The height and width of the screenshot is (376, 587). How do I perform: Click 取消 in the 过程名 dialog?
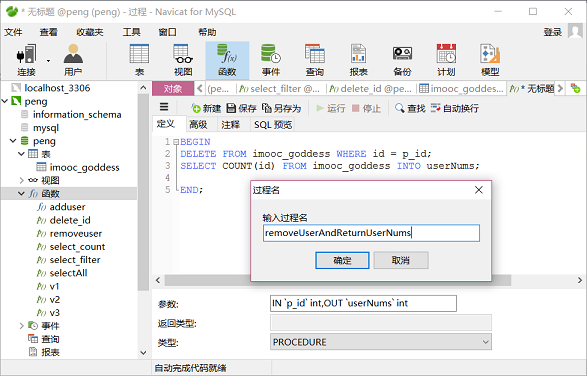[401, 260]
